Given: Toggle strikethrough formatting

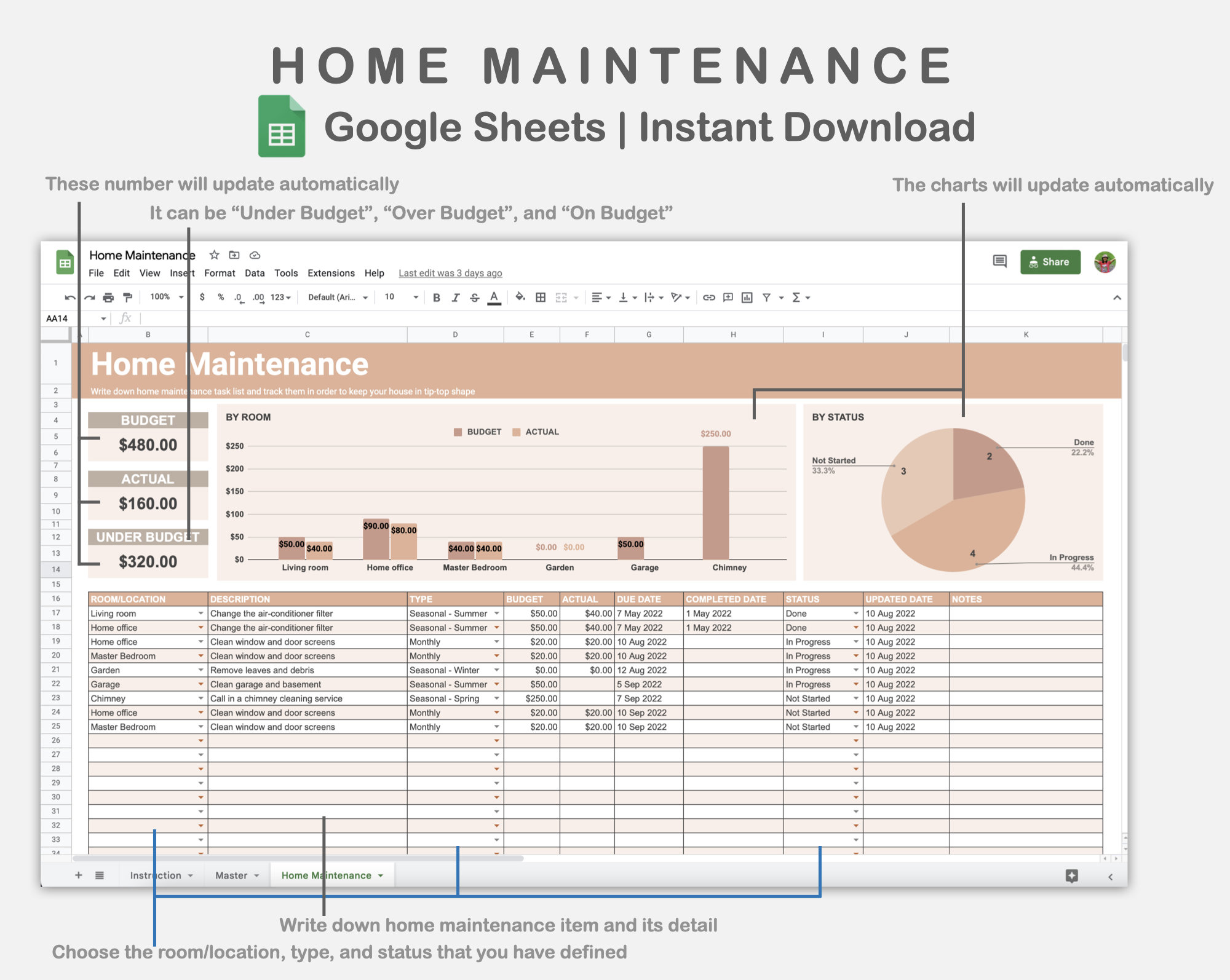Looking at the screenshot, I should (475, 298).
